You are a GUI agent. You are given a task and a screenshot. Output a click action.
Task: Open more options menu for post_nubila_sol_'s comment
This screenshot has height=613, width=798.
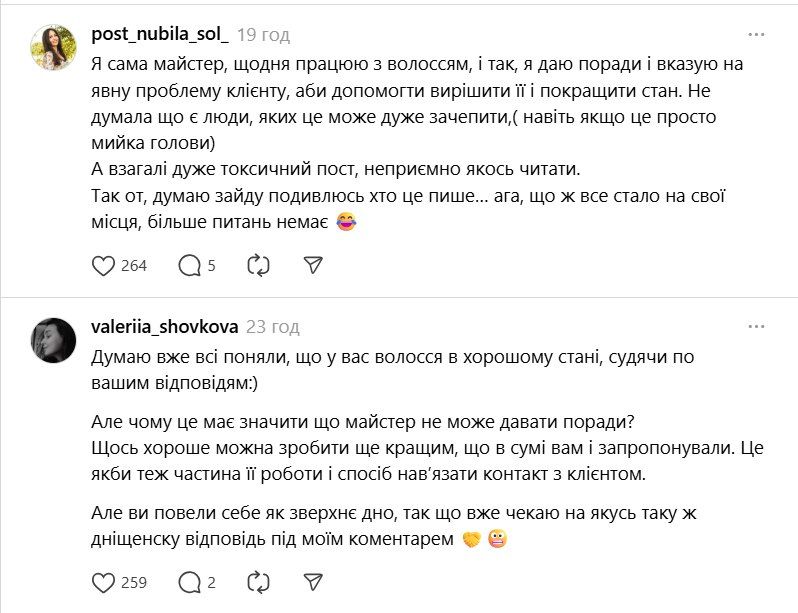click(x=756, y=35)
